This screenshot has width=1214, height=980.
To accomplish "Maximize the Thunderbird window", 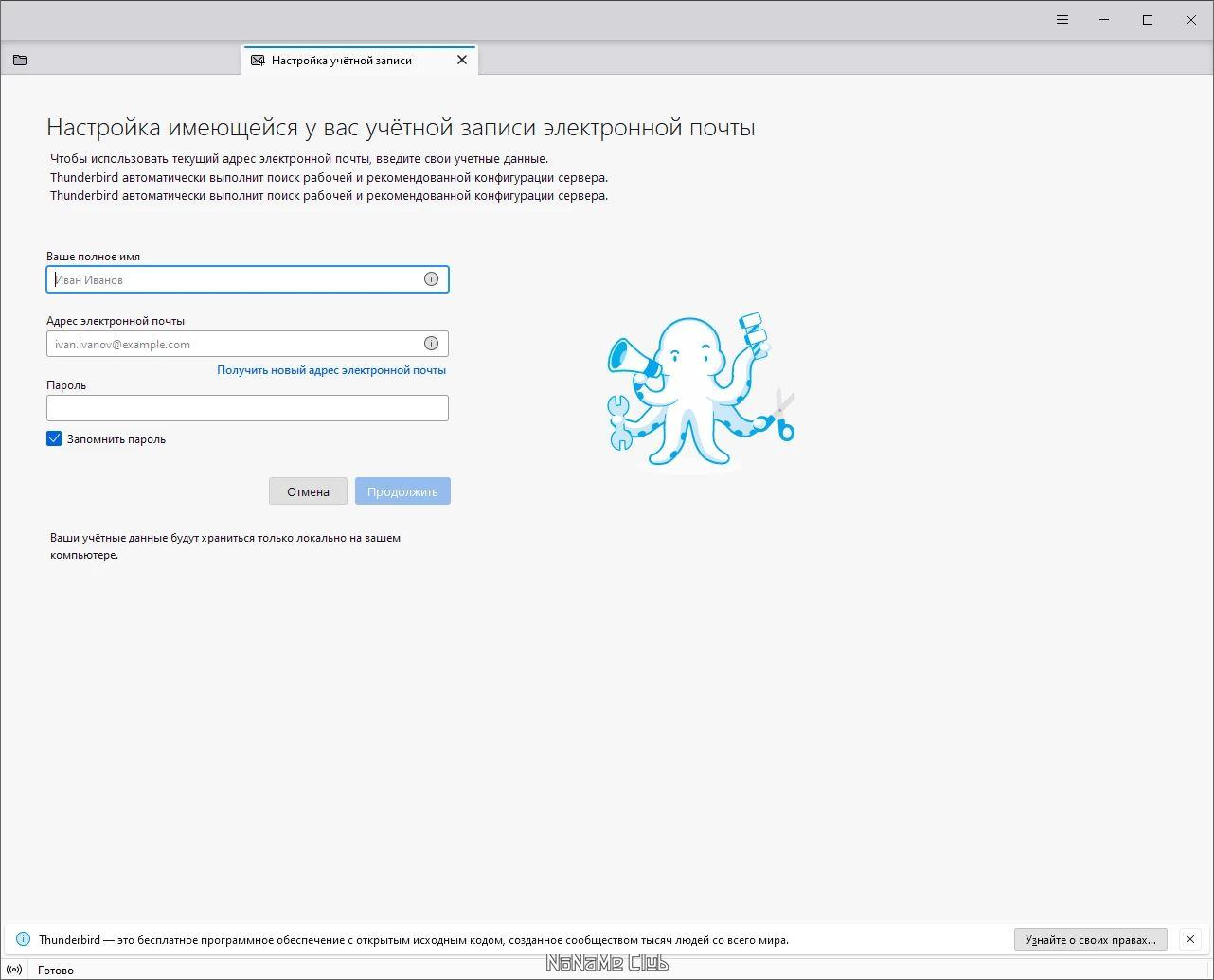I will pyautogui.click(x=1148, y=20).
